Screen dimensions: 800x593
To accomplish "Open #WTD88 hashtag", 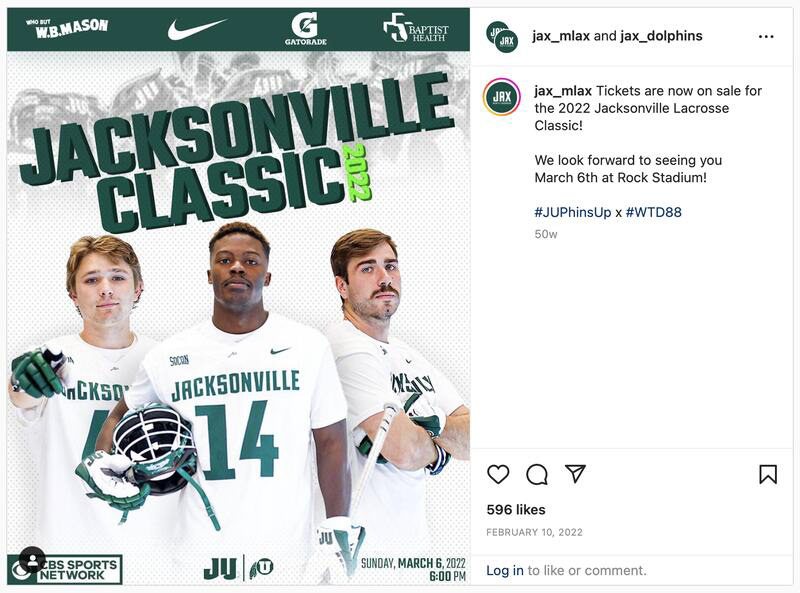I will point(653,212).
